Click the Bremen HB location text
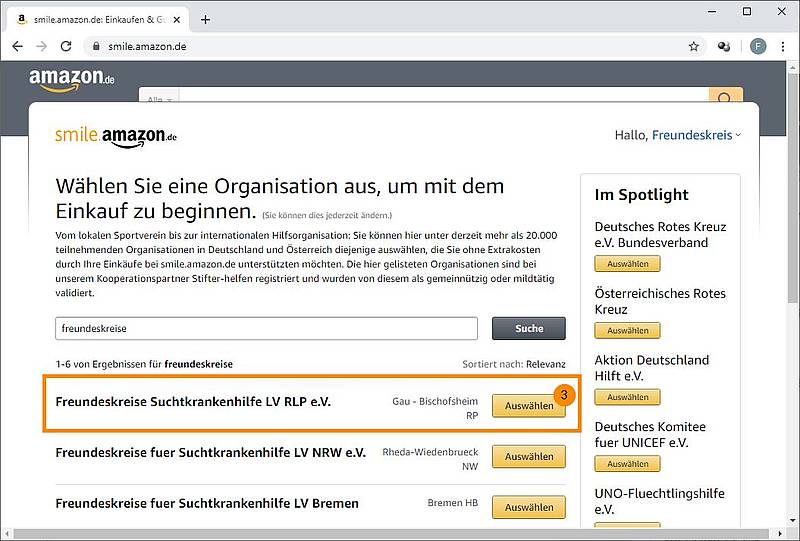Viewport: 800px width, 541px height. coord(453,503)
